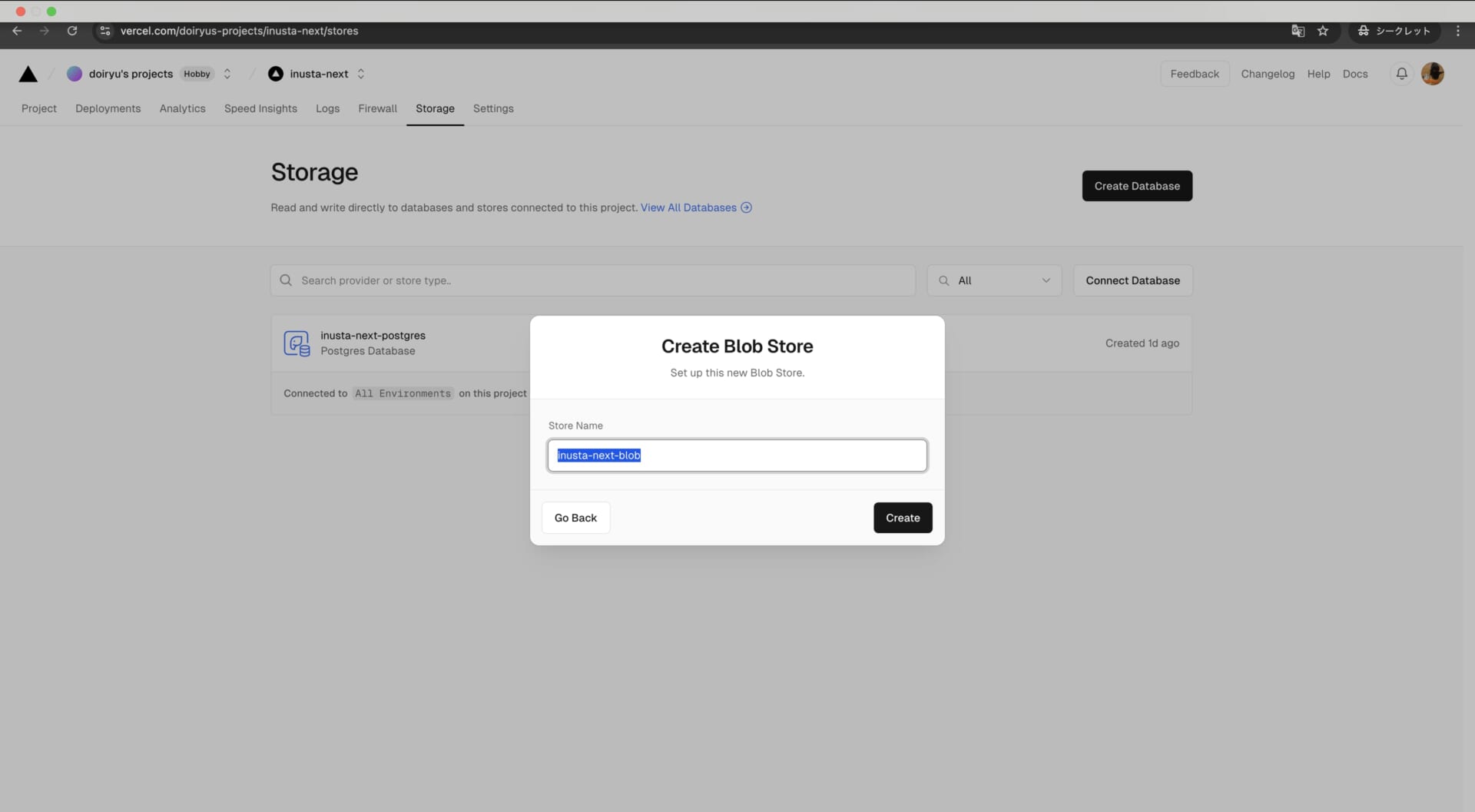The image size is (1475, 812).
Task: Click the browser back arrow
Action: 17,31
